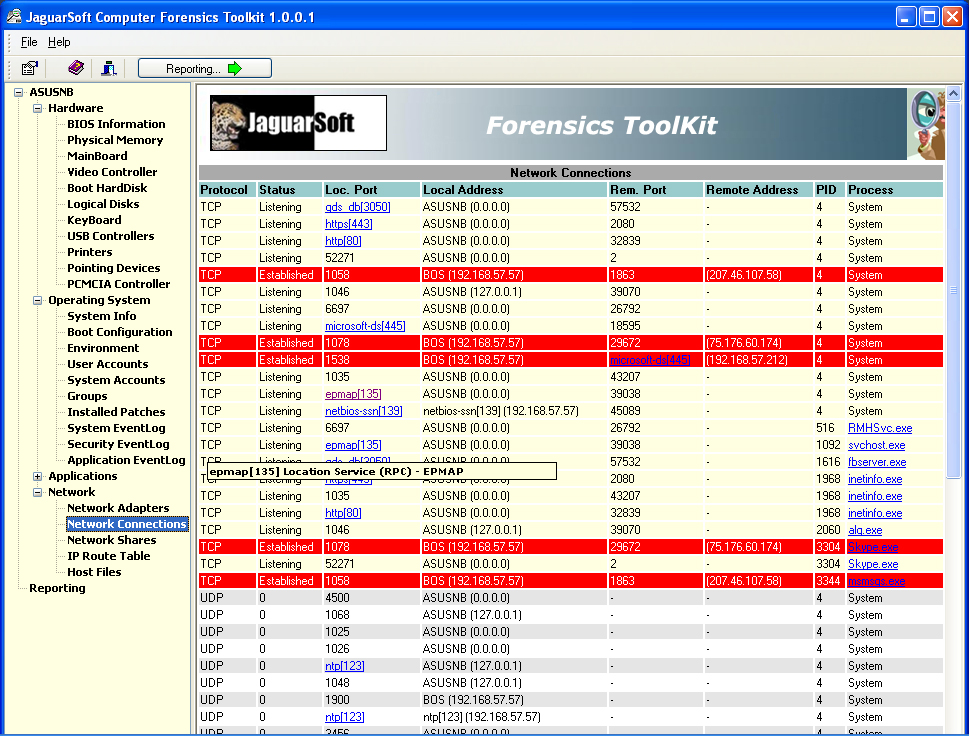Viewport: 969px width, 736px height.
Task: Click the networked computer toolbar icon
Action: point(109,68)
